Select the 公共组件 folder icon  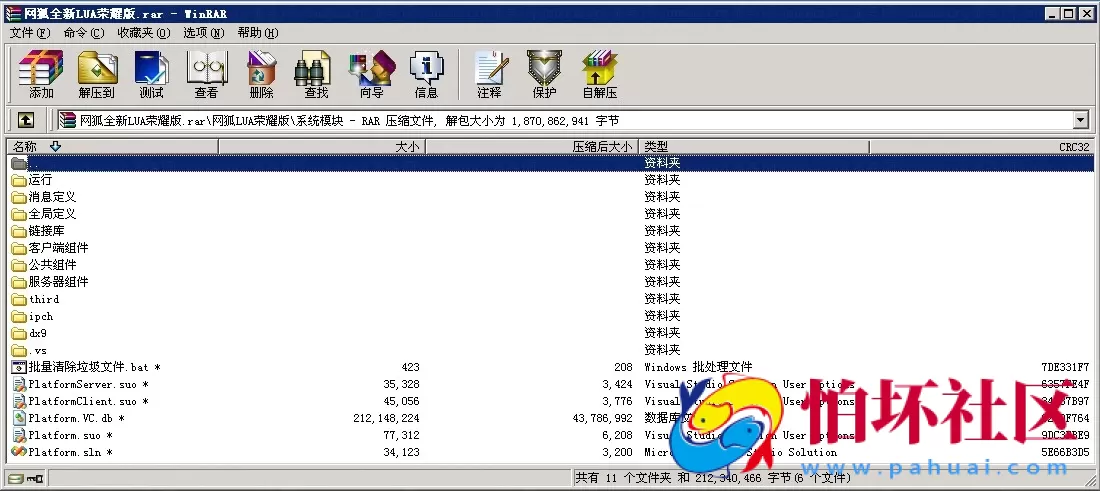[x=19, y=265]
